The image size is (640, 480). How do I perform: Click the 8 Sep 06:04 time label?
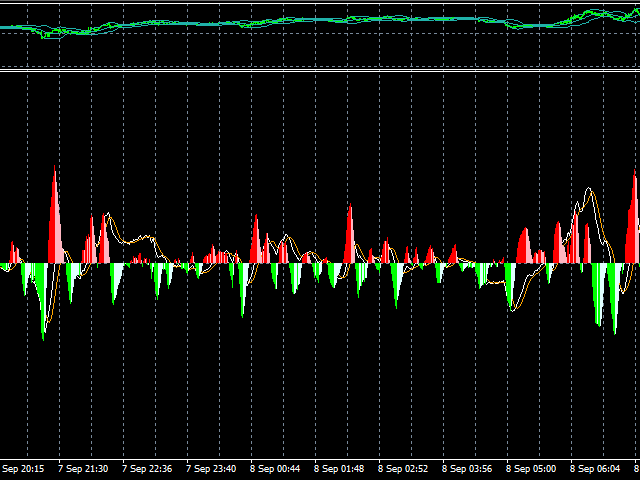[x=595, y=468]
